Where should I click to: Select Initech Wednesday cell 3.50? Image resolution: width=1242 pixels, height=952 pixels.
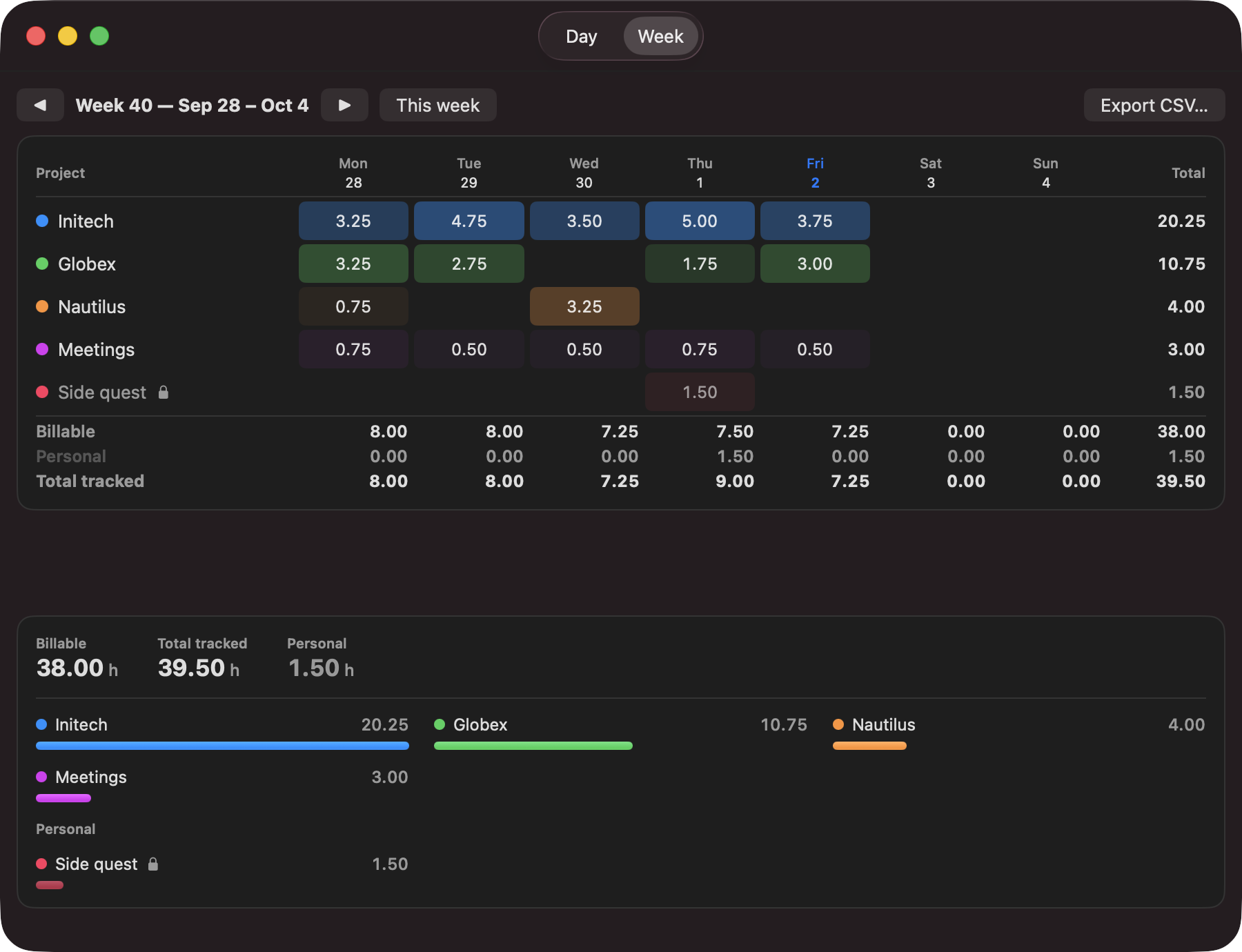pos(584,221)
